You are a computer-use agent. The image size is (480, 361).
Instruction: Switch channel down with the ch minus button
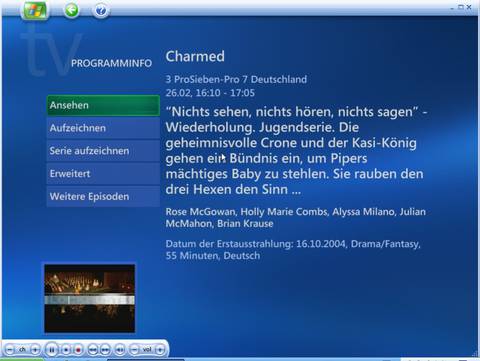(x=10, y=350)
